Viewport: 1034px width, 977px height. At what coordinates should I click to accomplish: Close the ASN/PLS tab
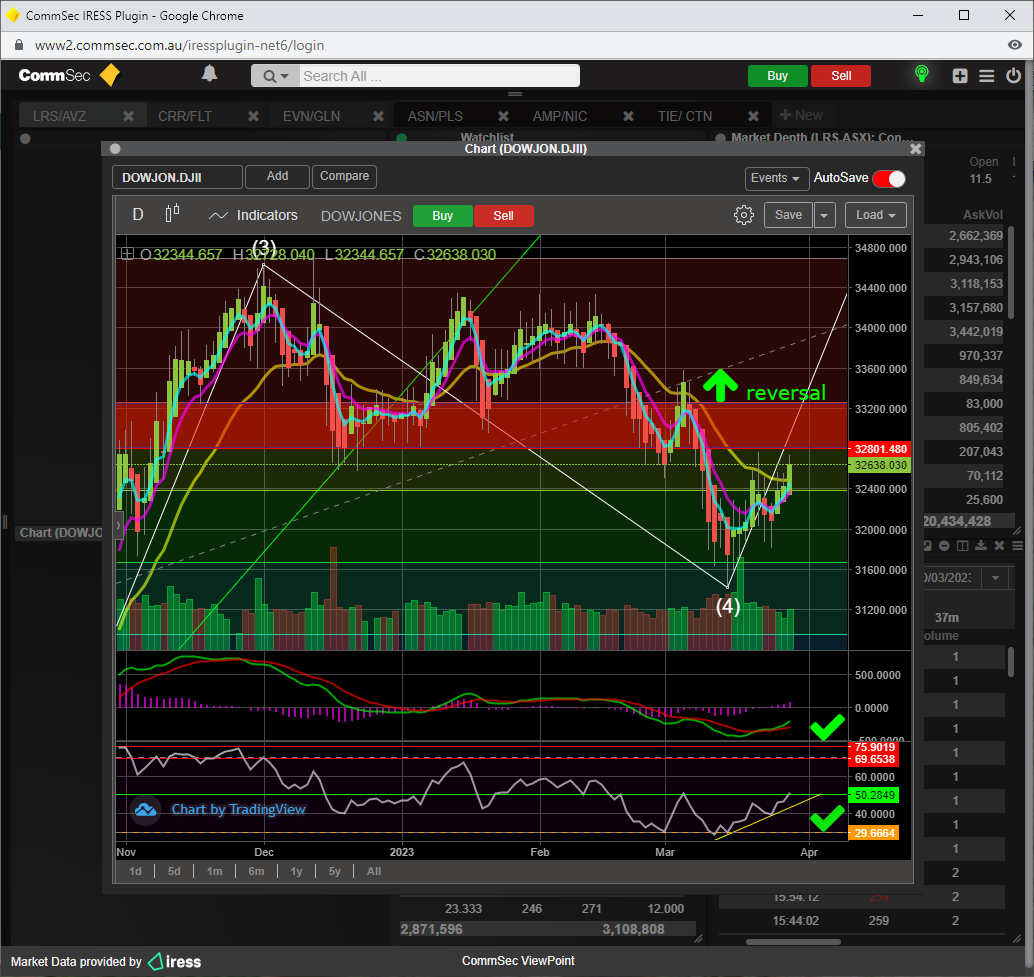click(x=503, y=116)
